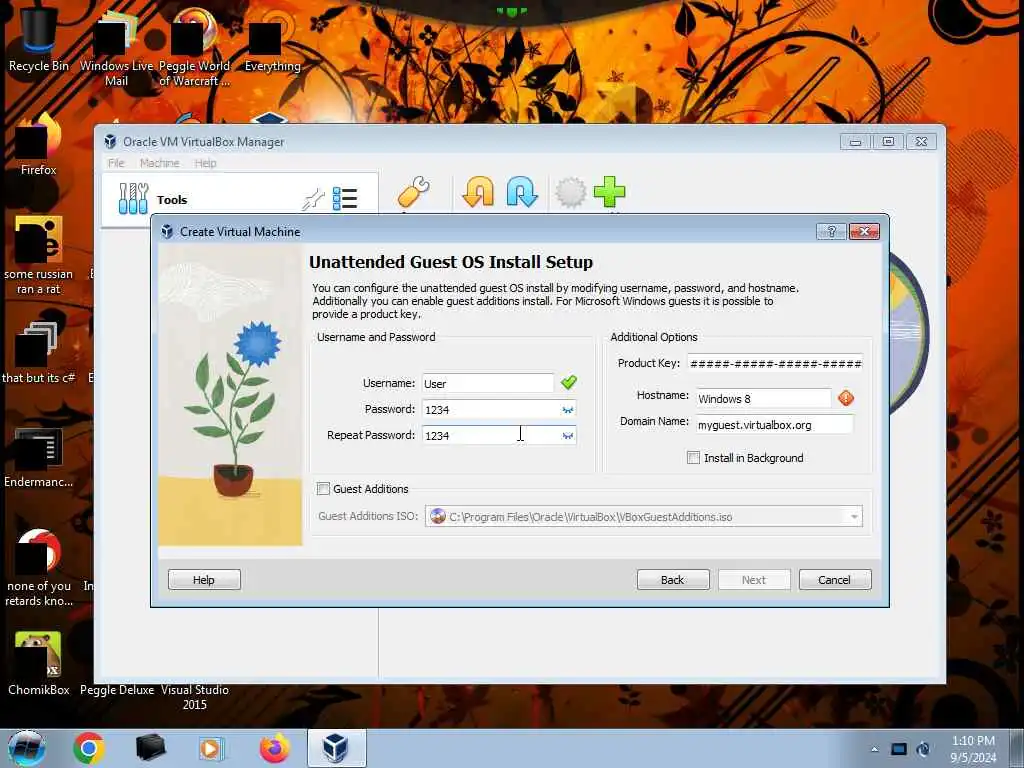Viewport: 1024px width, 768px height.
Task: Open the Help menu in the menu bar
Action: tap(205, 163)
